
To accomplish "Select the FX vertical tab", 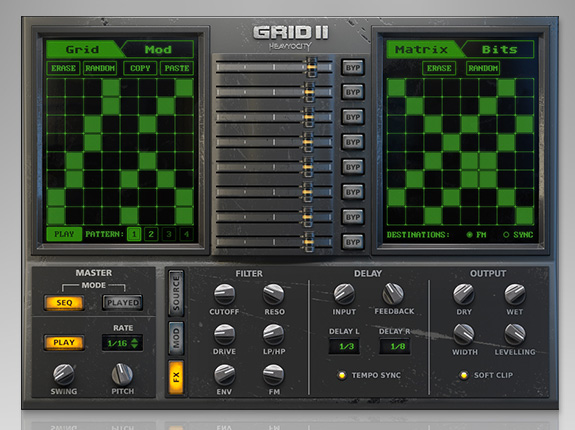I will point(176,378).
